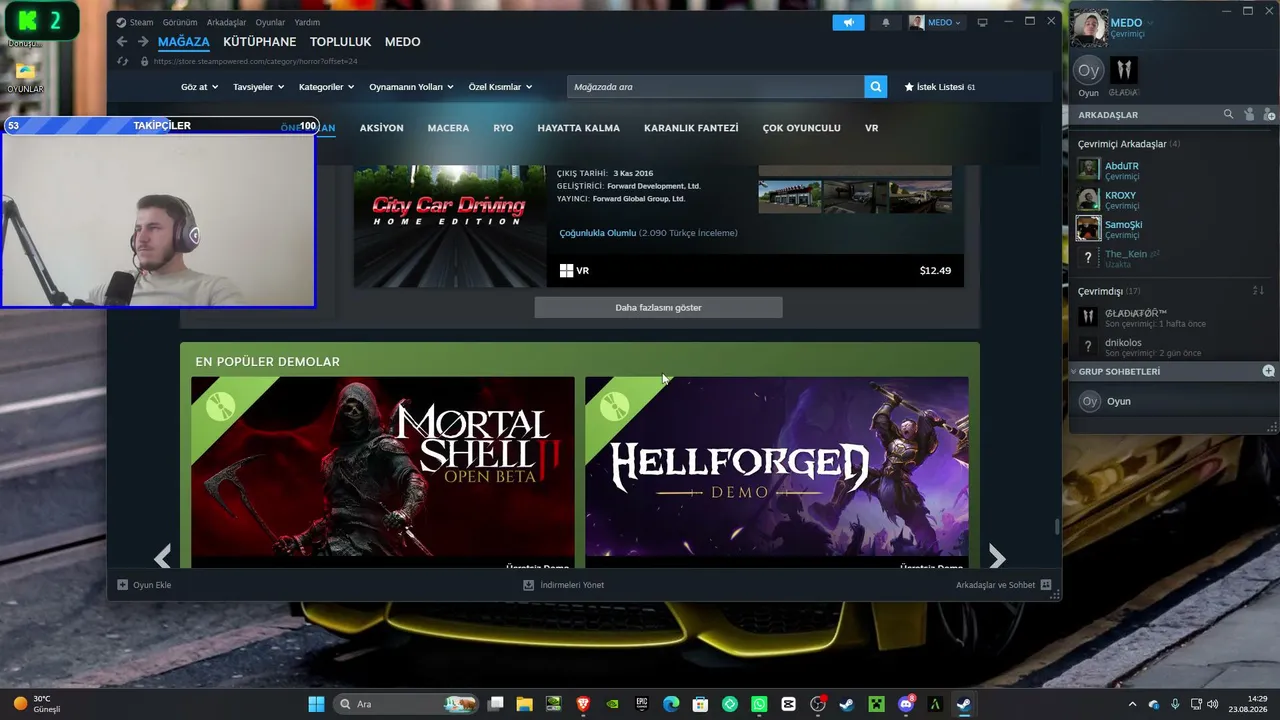Expand the 'Oynamanın Yolları' dropdown
Image resolution: width=1280 pixels, height=720 pixels.
click(x=411, y=87)
